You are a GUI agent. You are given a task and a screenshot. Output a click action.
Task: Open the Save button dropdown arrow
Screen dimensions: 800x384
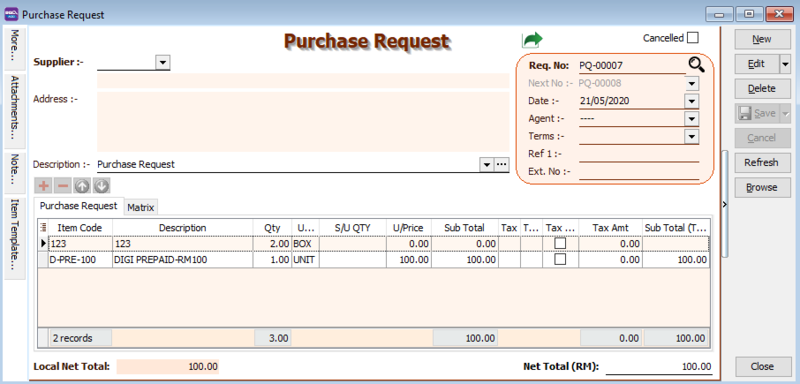tap(785, 113)
